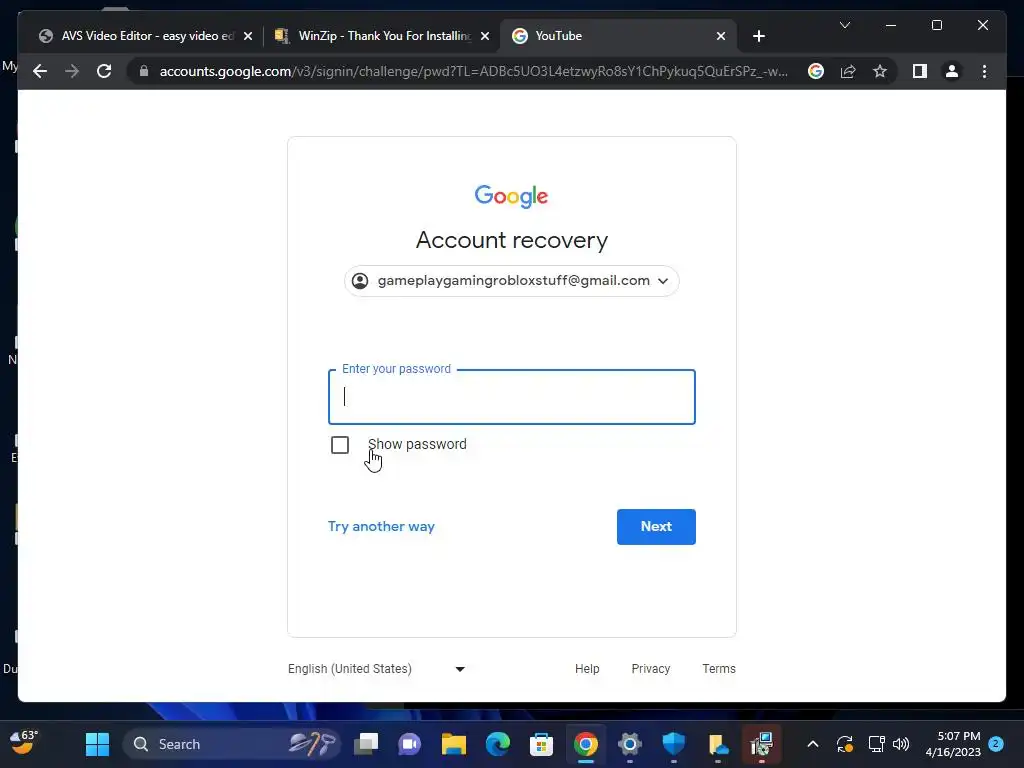Click the Google icon in address bar
Screen dimensions: 1024x768
816,71
